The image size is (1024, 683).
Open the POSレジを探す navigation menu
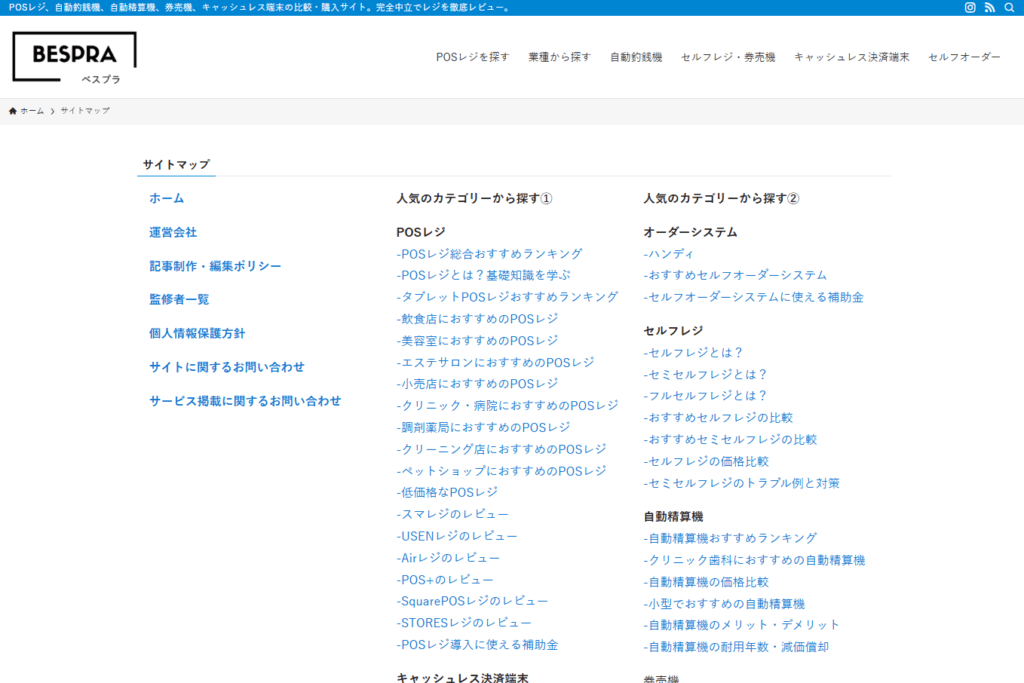click(472, 57)
